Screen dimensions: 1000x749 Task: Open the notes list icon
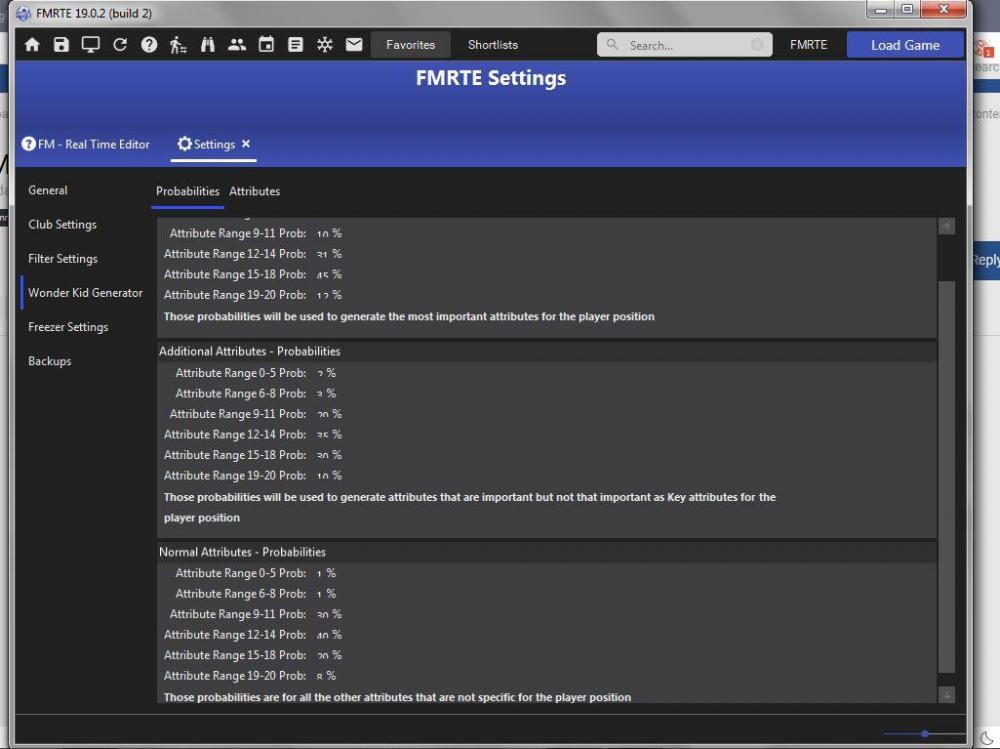(x=295, y=45)
